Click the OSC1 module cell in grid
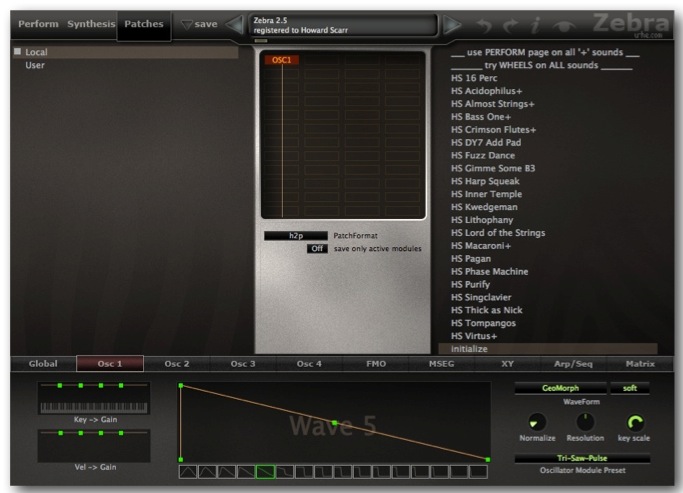The image size is (683, 493). click(281, 60)
